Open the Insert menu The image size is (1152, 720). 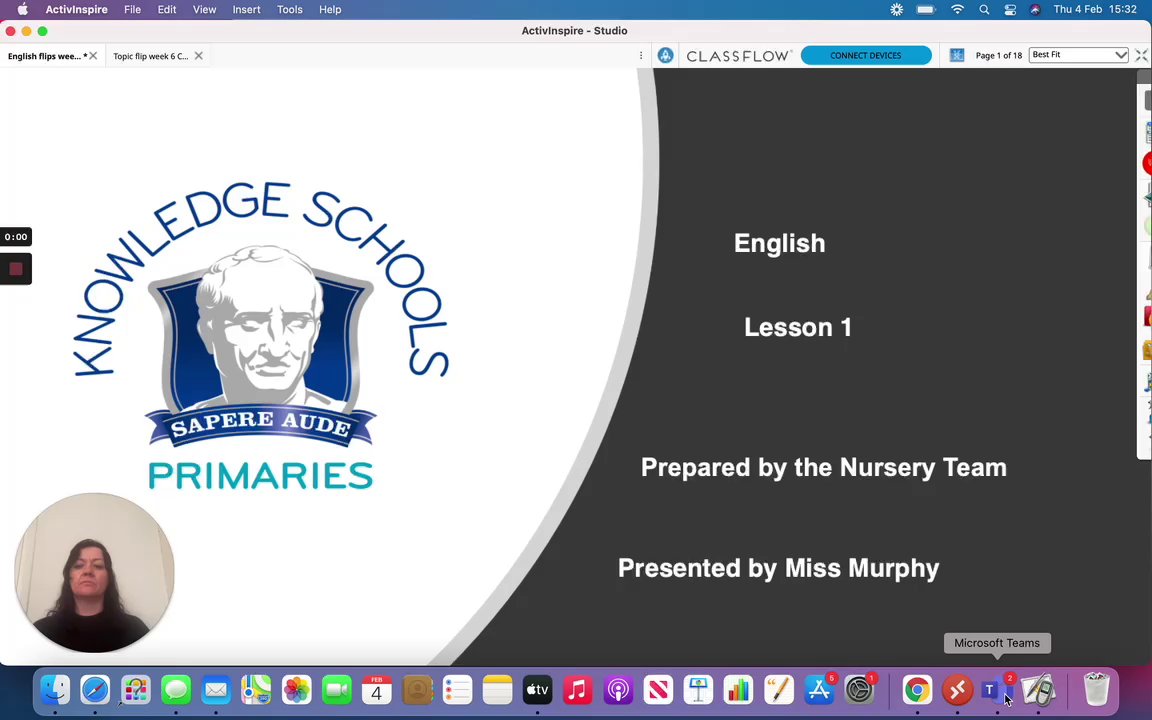(246, 10)
